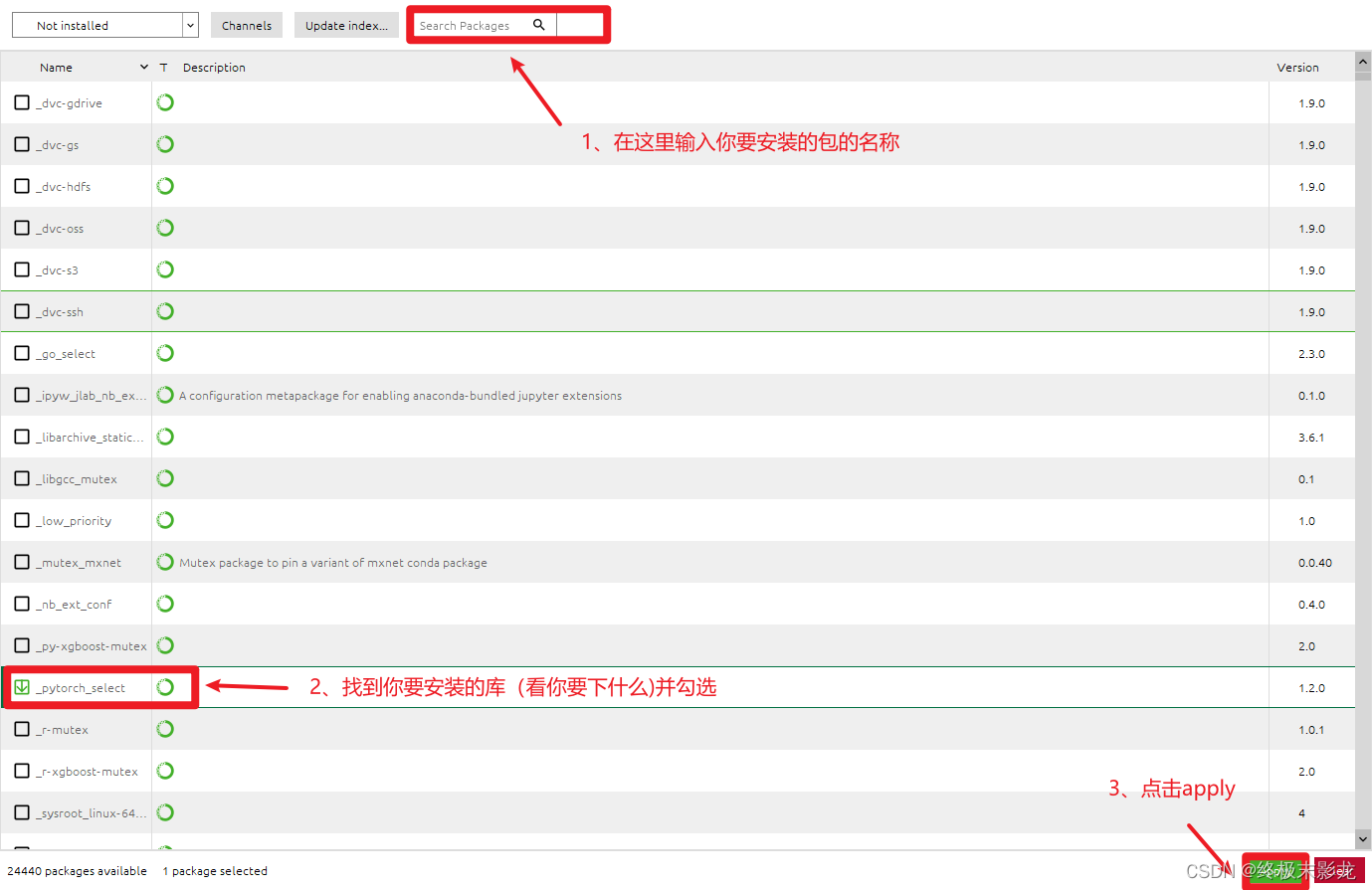Uncheck the _pytorch_select install checkbox
Screen dimensions: 1372x890
(22, 687)
